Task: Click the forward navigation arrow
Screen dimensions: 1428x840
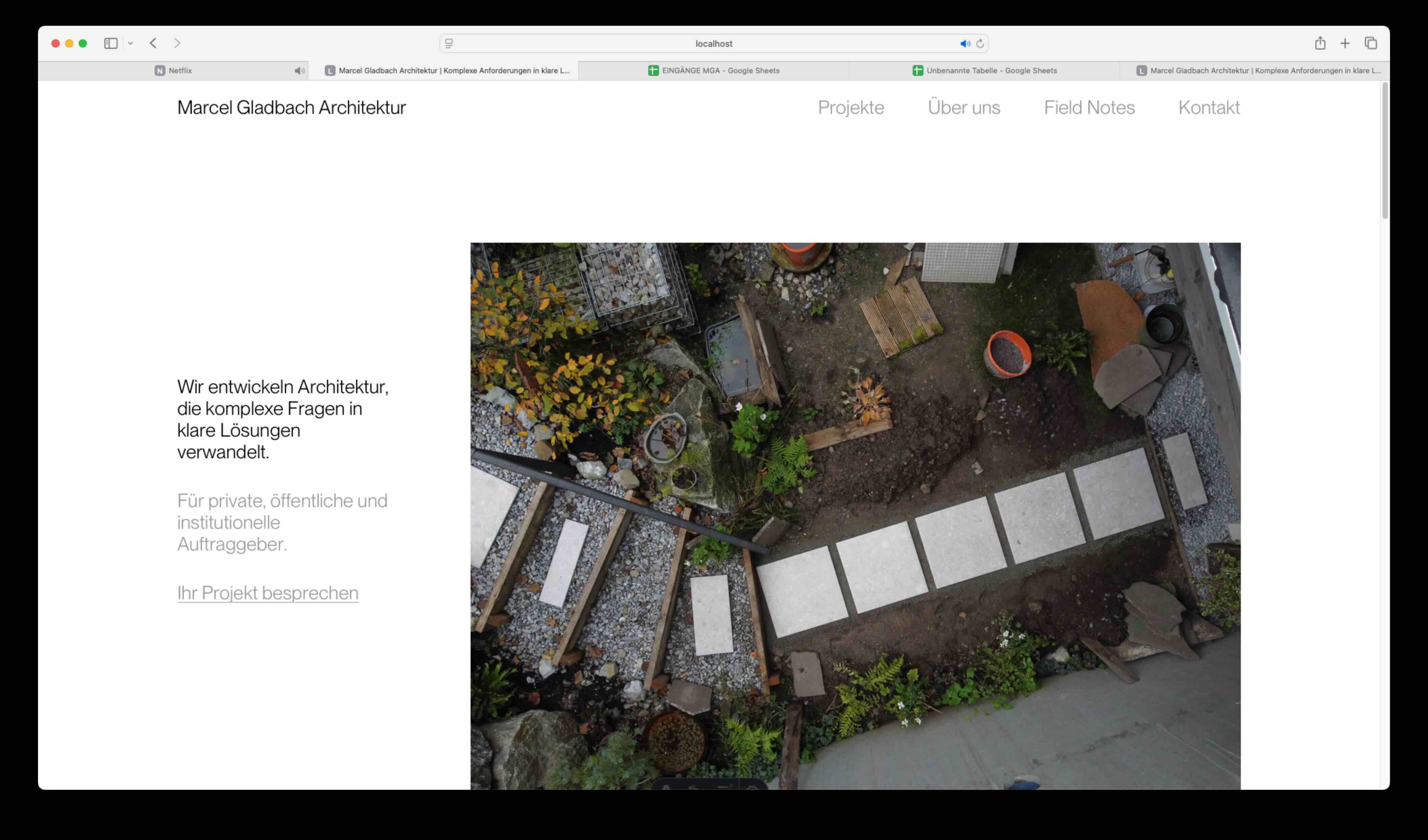Action: [177, 43]
